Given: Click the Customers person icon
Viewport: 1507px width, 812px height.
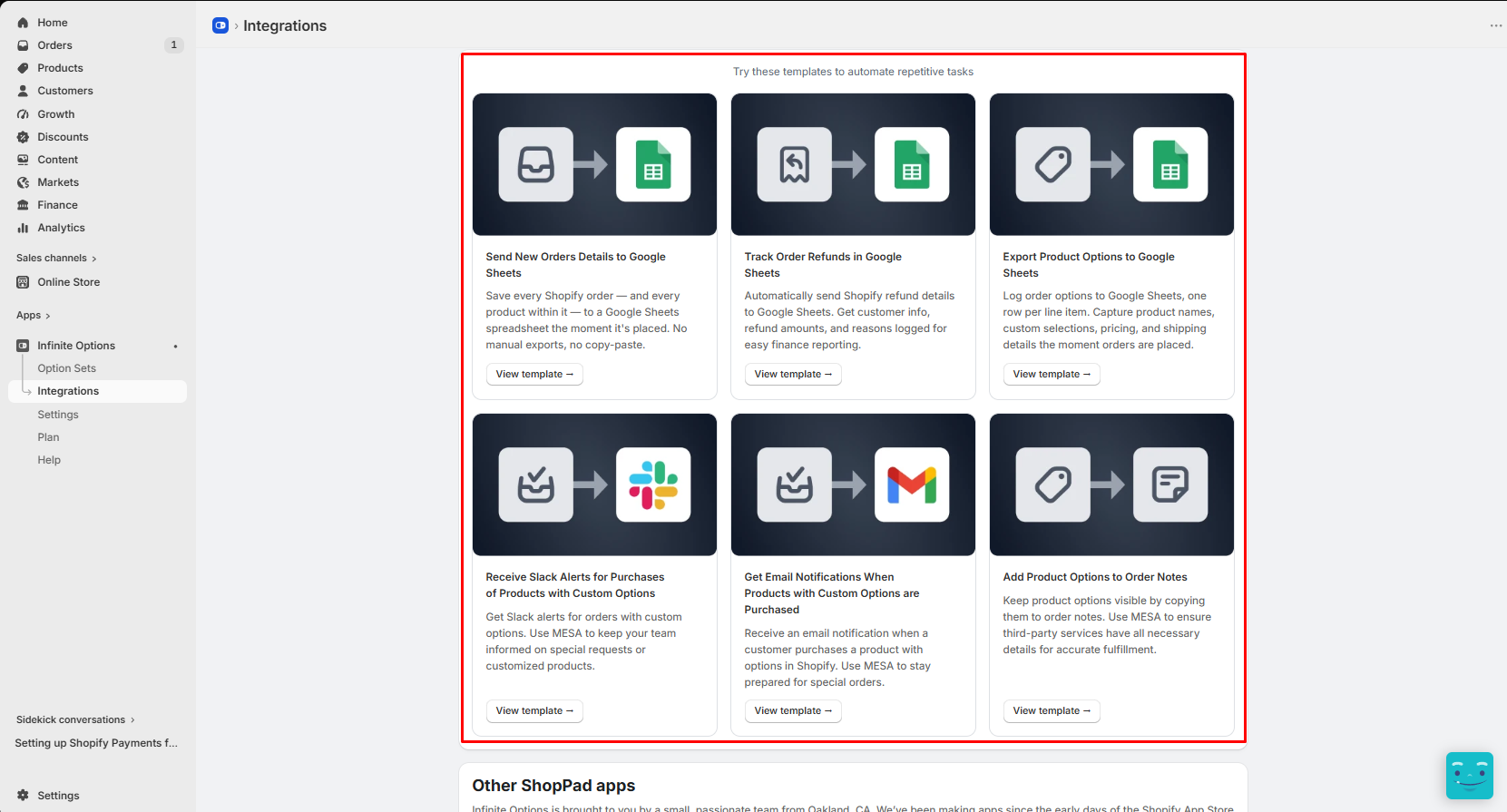Looking at the screenshot, I should tap(23, 91).
